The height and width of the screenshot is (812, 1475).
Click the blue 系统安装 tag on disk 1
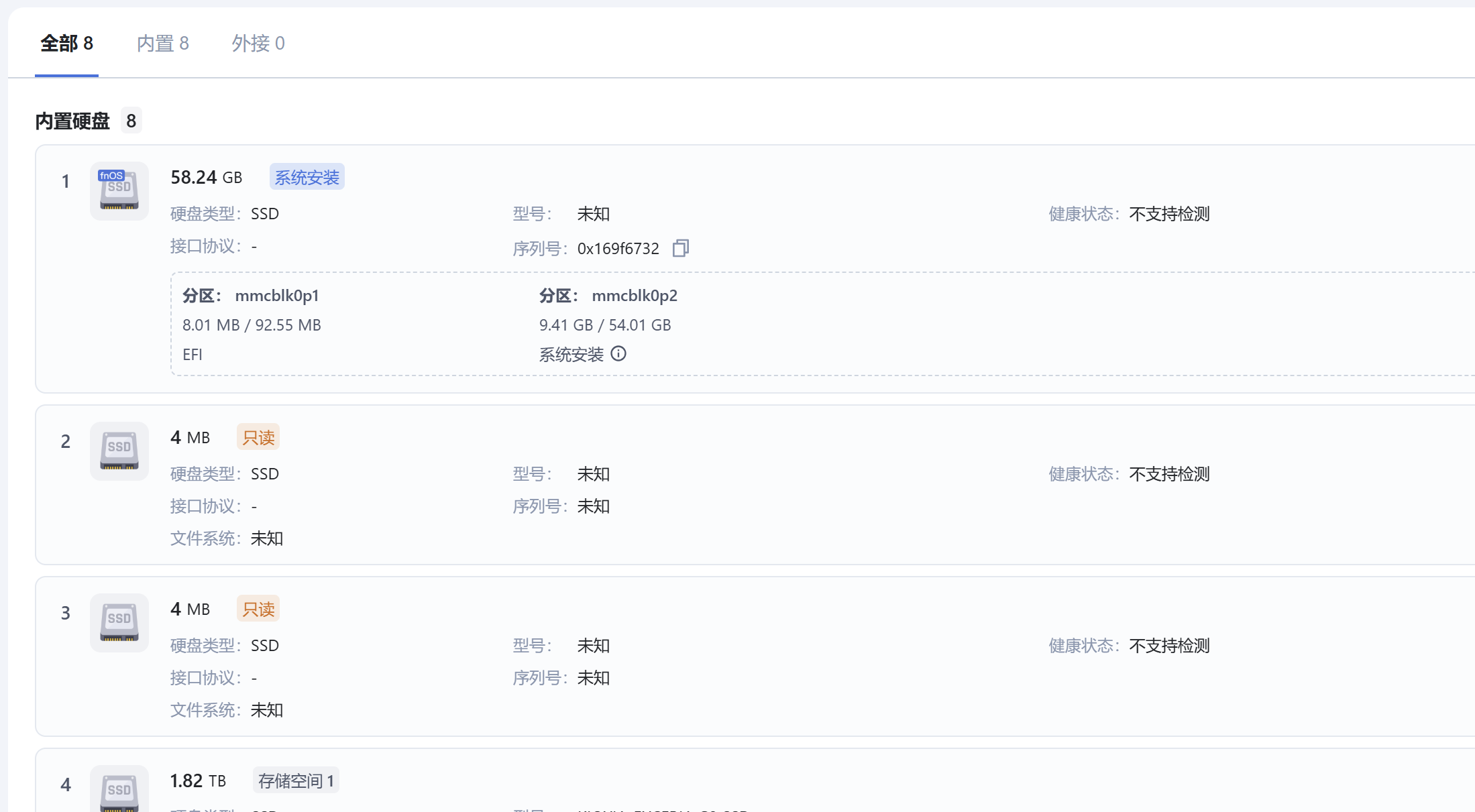pos(307,177)
